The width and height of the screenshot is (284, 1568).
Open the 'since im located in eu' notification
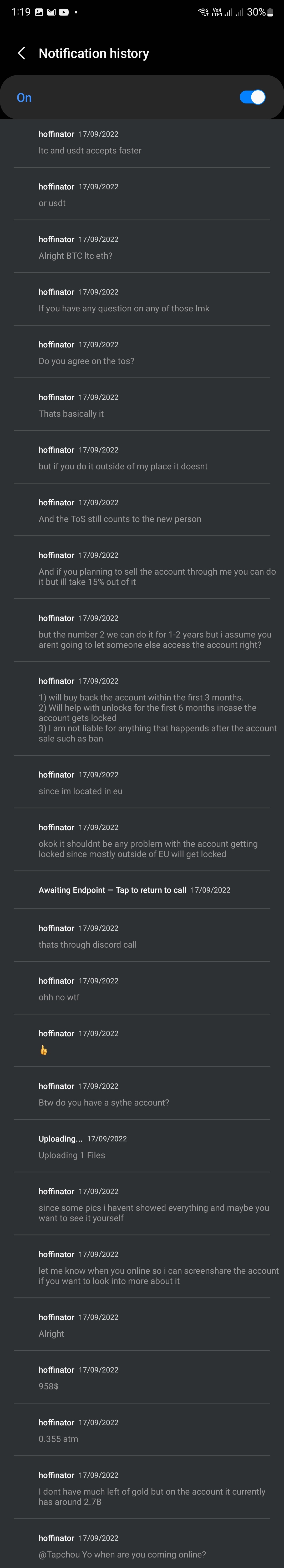pyautogui.click(x=142, y=783)
